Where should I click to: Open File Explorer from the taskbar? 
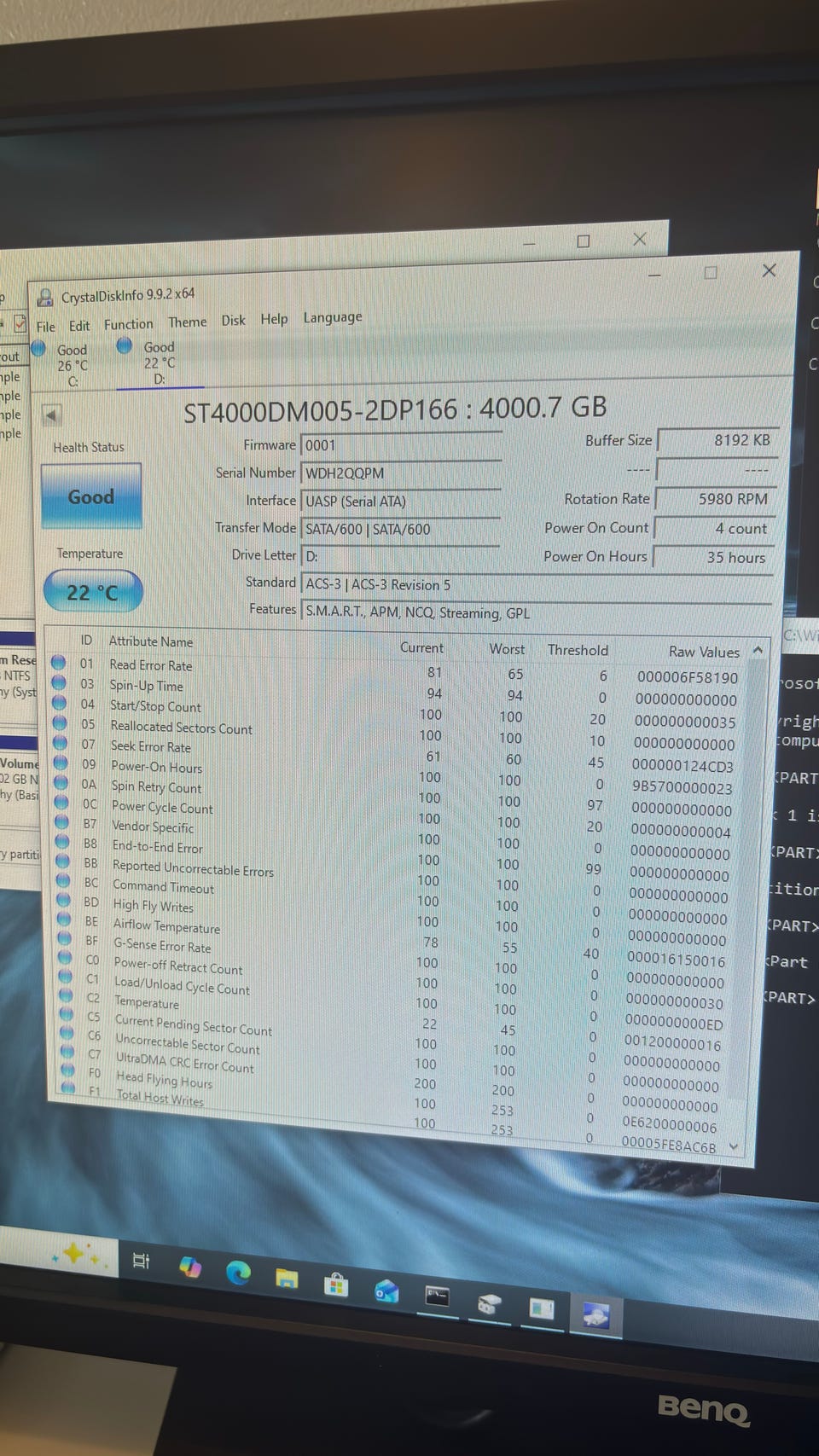point(287,1279)
